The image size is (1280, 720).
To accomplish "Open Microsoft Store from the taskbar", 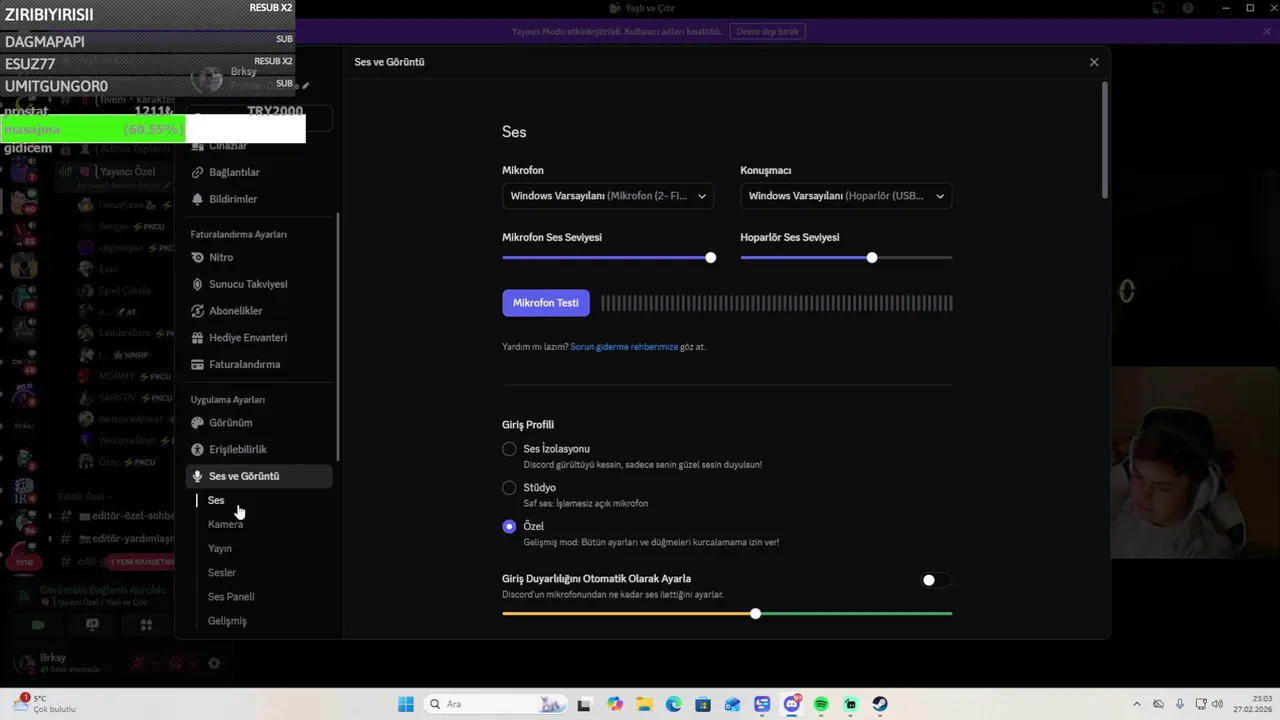I will point(703,704).
